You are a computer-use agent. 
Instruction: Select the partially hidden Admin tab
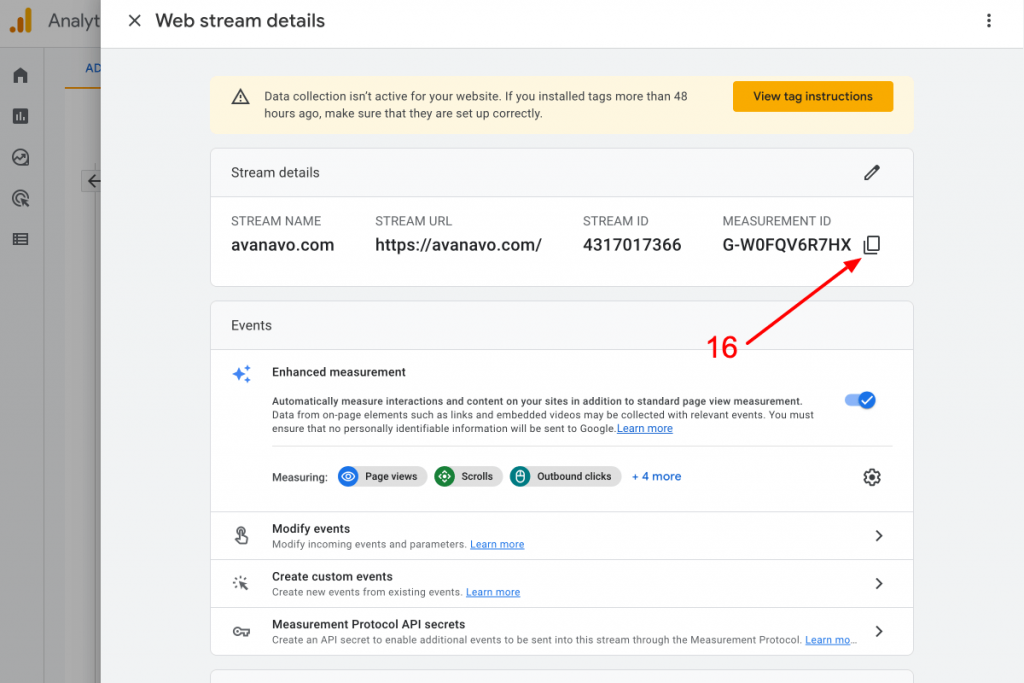[x=93, y=69]
